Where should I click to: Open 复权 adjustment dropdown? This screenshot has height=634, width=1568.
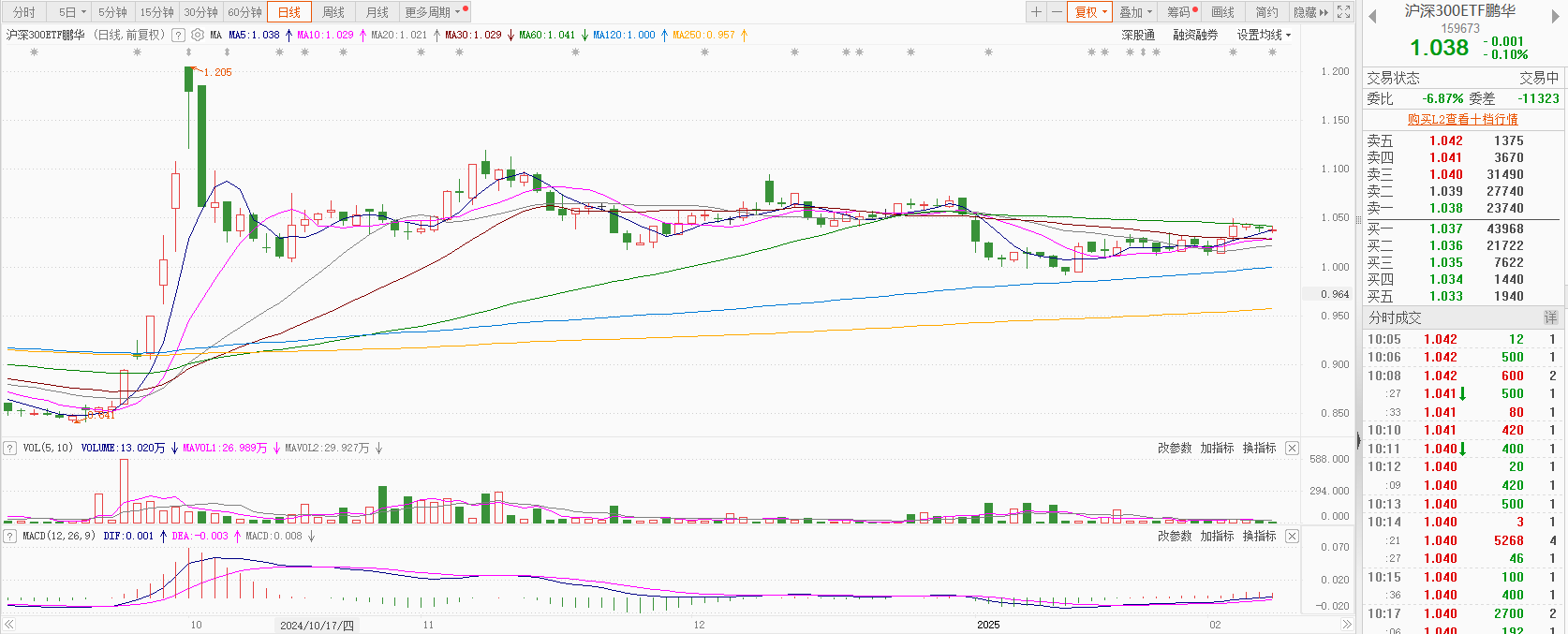pos(1091,12)
